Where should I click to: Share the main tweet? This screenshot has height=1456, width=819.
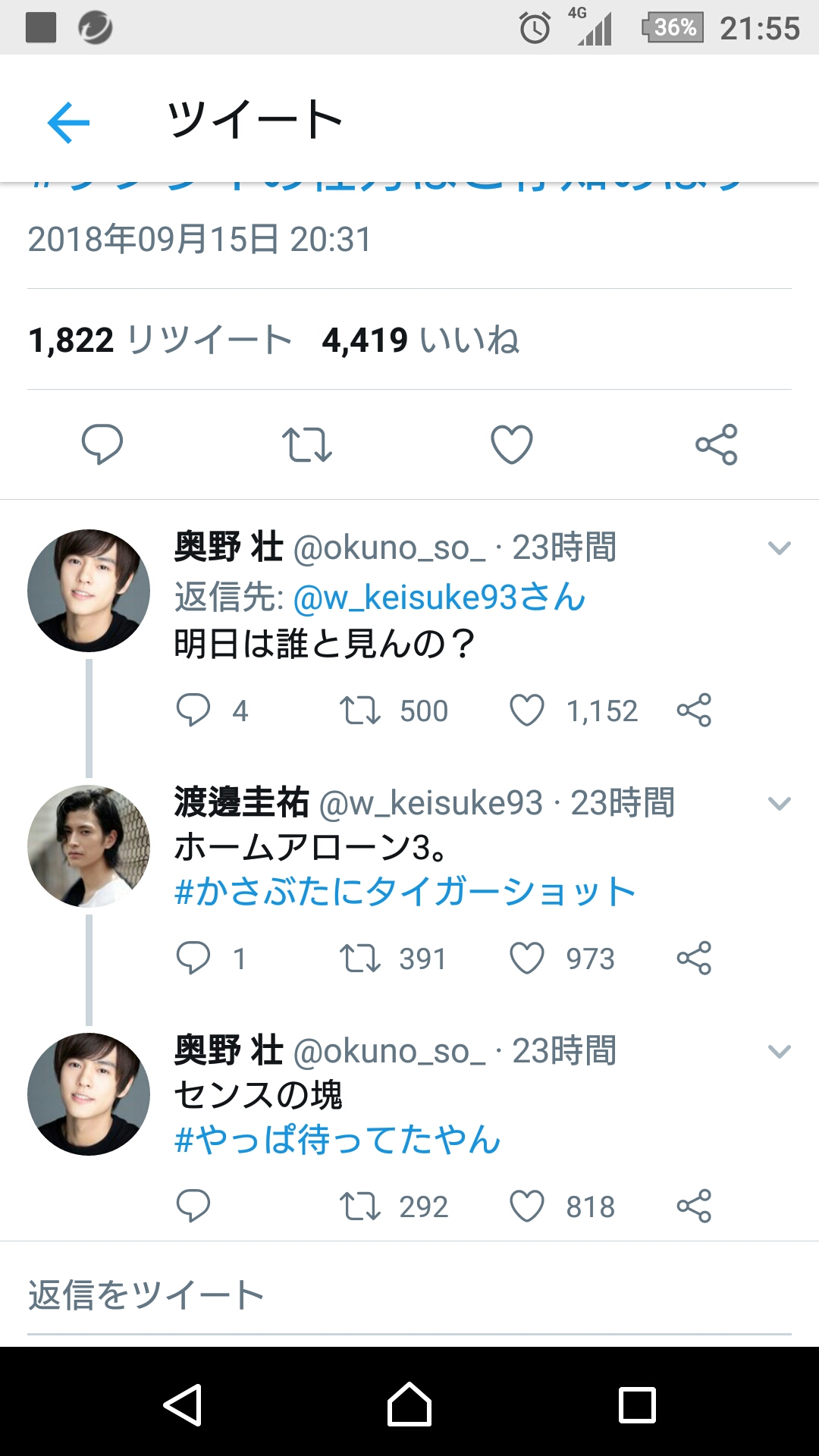[x=716, y=444]
